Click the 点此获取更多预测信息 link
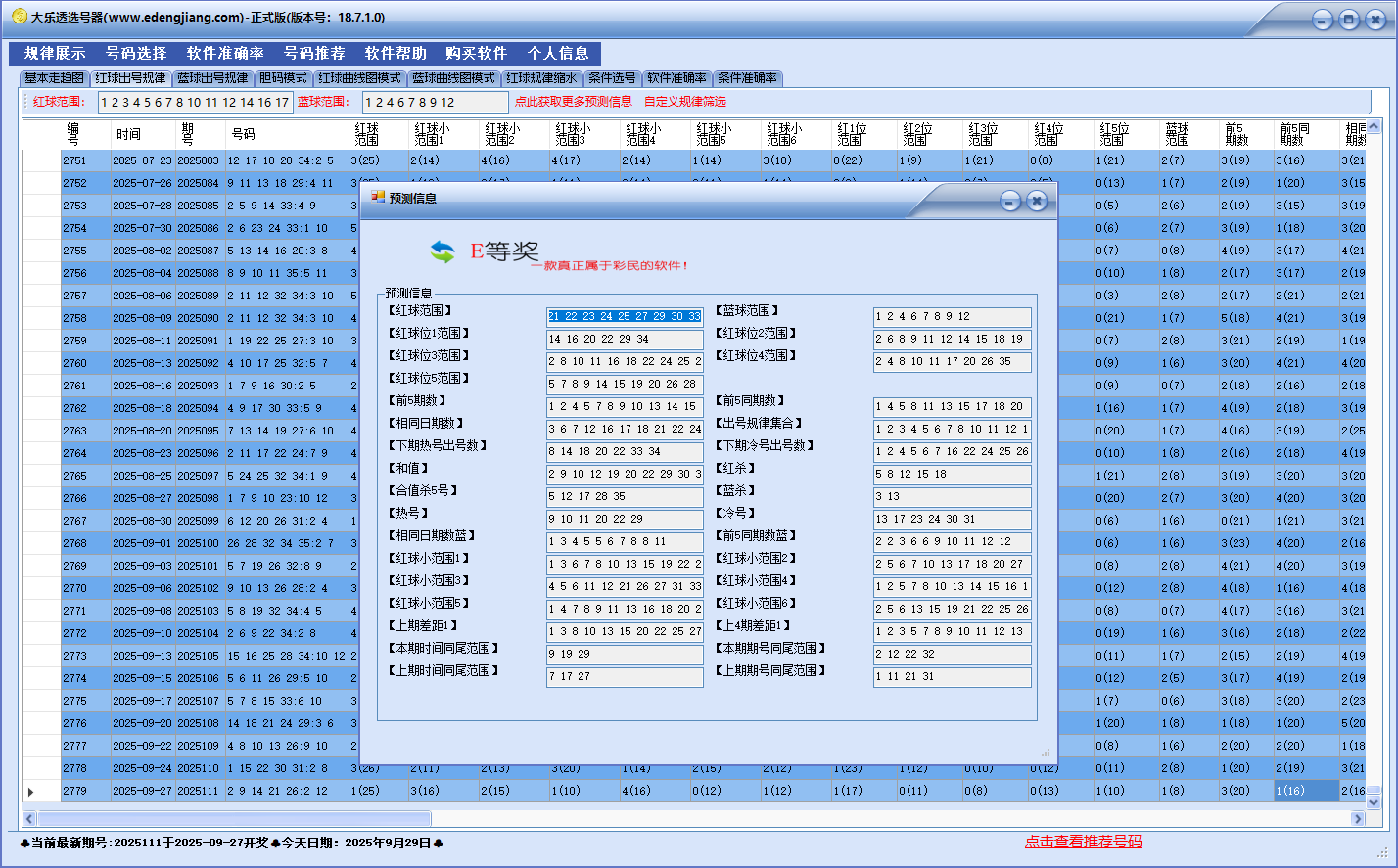The height and width of the screenshot is (868, 1398). click(574, 102)
